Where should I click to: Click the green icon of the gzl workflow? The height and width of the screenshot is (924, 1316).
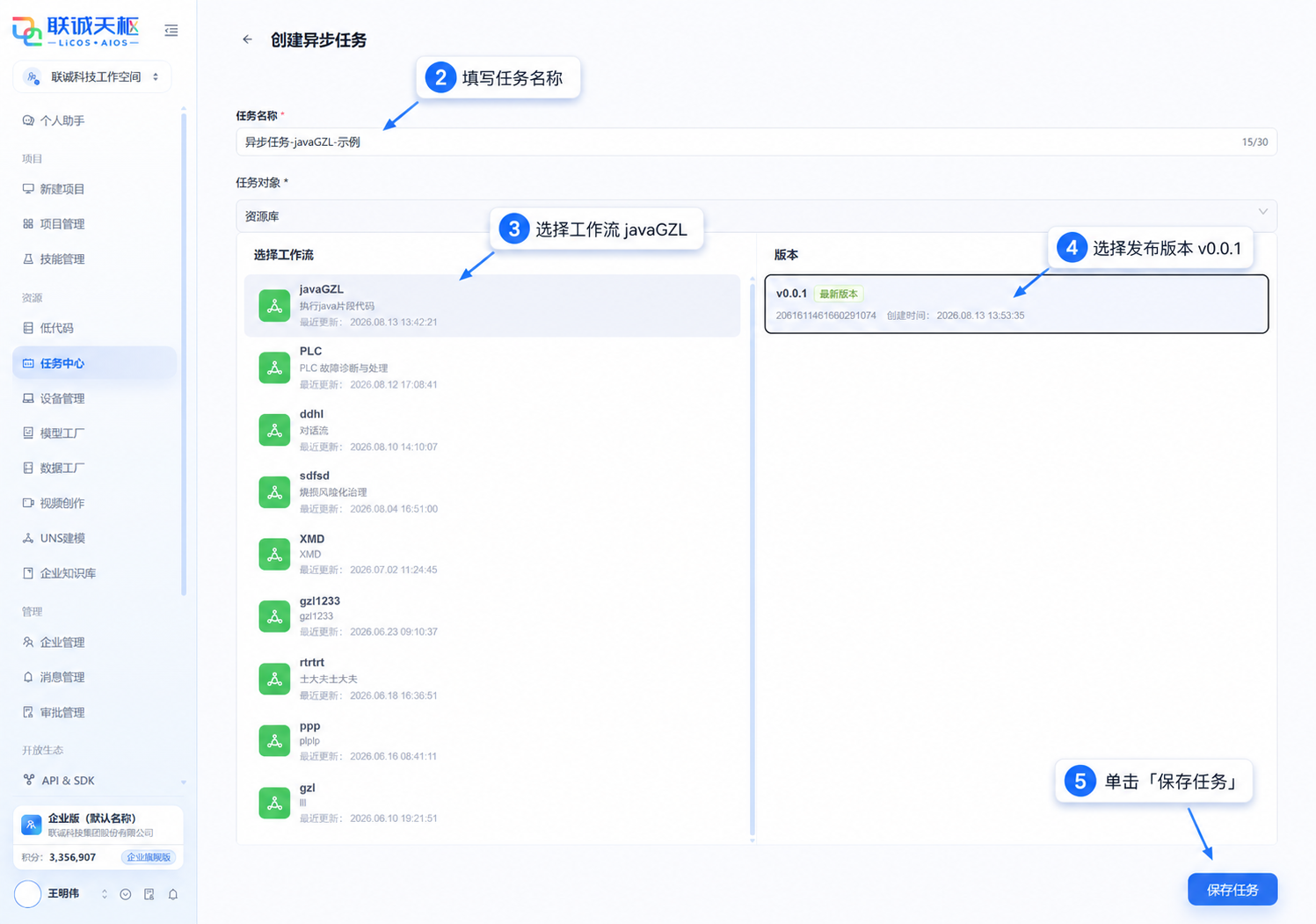click(274, 803)
